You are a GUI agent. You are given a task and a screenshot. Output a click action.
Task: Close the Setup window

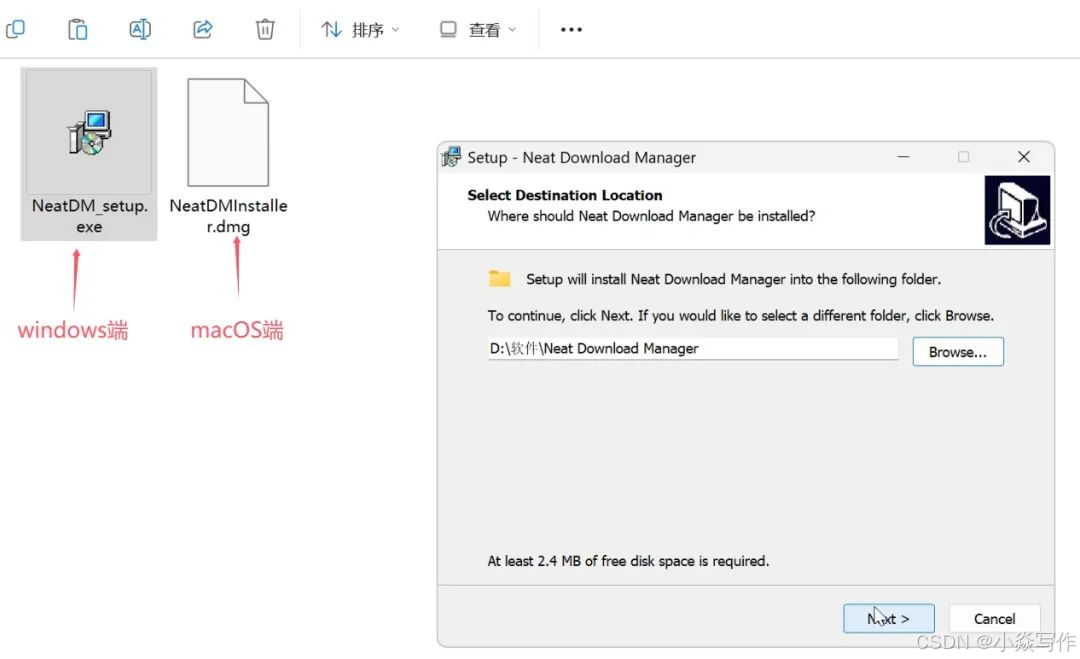[x=1024, y=157]
